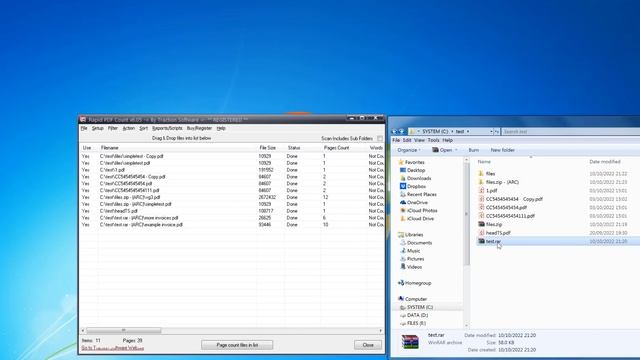
Task: Click the Close button in Rapid PDF Count
Action: coord(368,345)
